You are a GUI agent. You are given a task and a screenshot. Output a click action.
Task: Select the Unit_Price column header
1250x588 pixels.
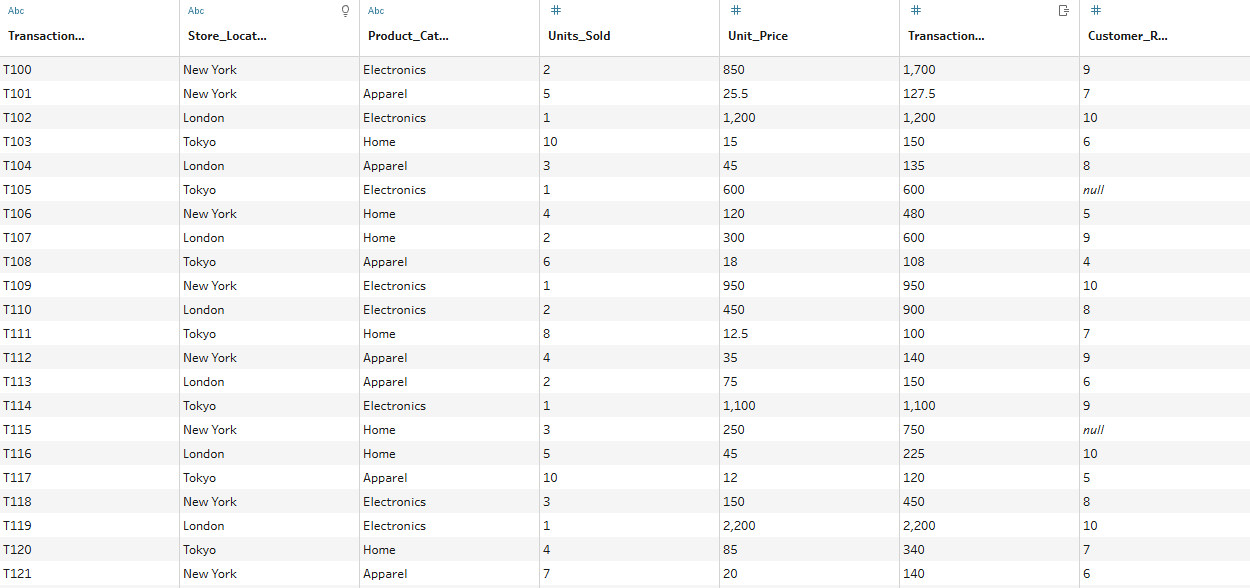[758, 36]
